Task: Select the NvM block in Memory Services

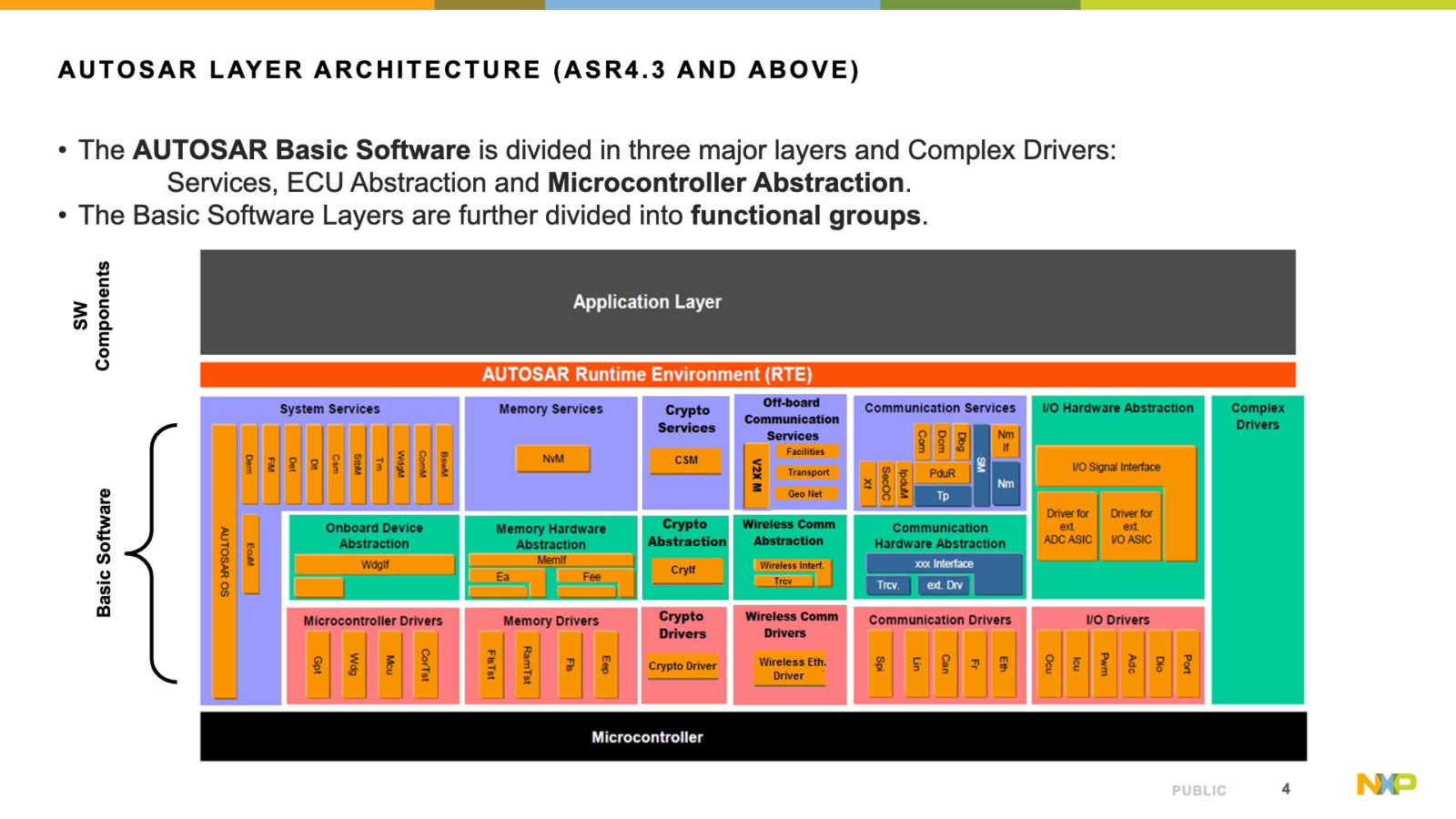Action: click(552, 459)
